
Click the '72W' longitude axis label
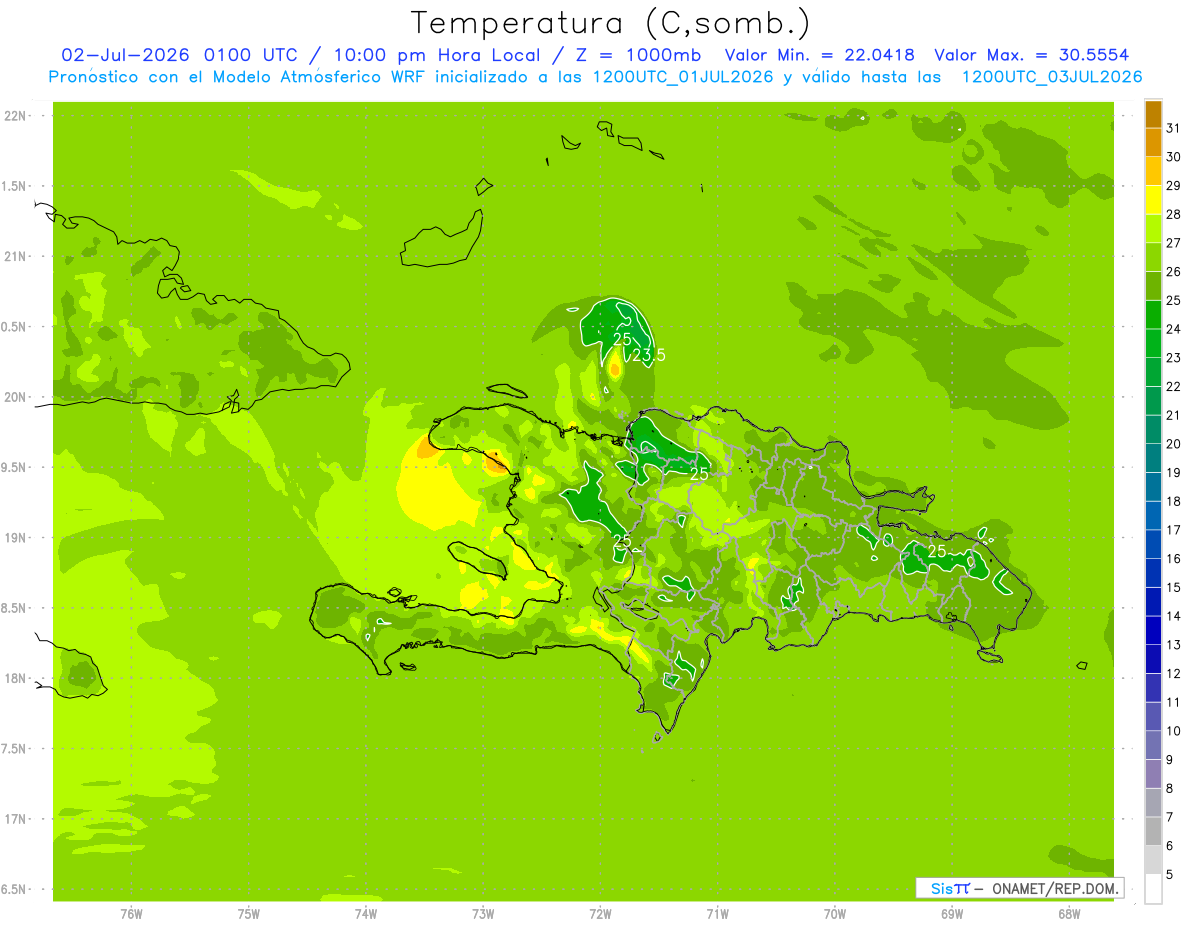click(x=600, y=914)
